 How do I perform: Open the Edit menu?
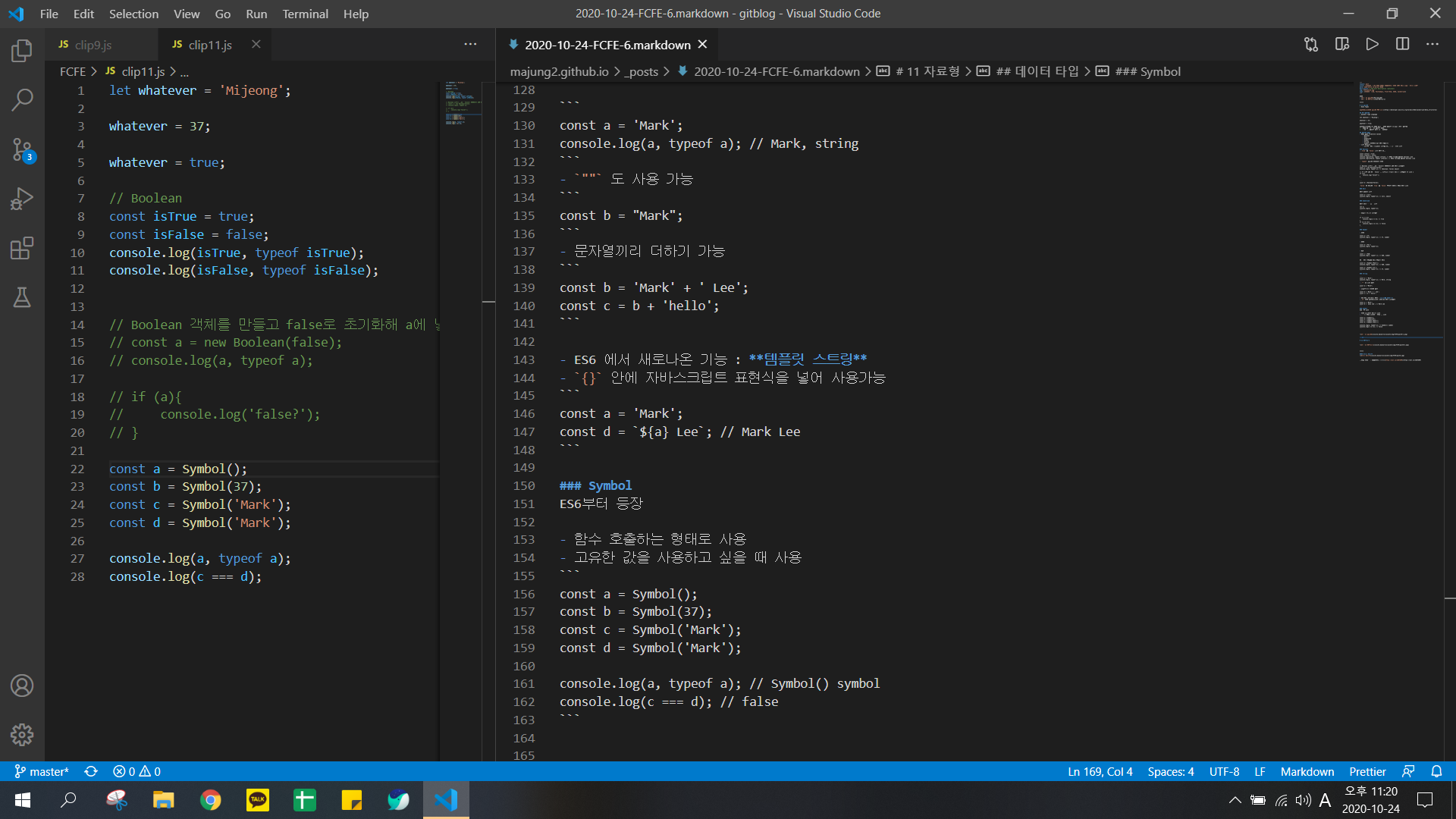(x=83, y=14)
